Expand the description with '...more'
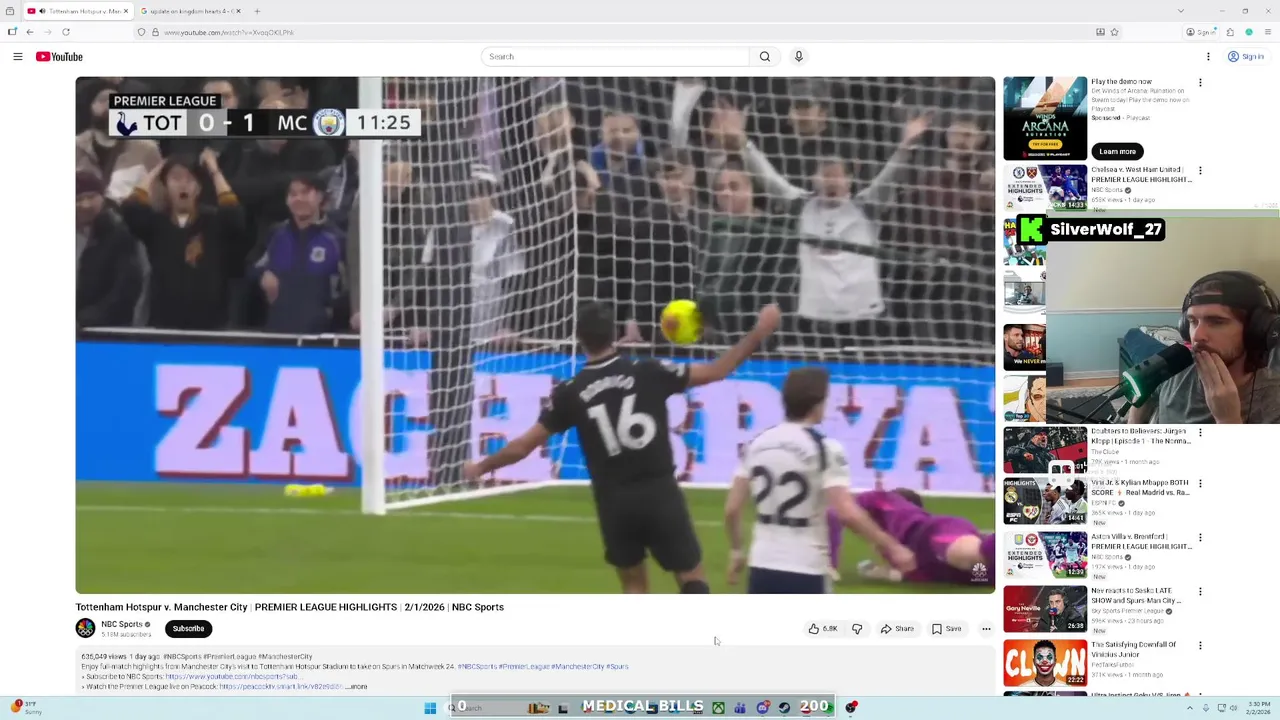This screenshot has height=720, width=1280. pos(357,687)
